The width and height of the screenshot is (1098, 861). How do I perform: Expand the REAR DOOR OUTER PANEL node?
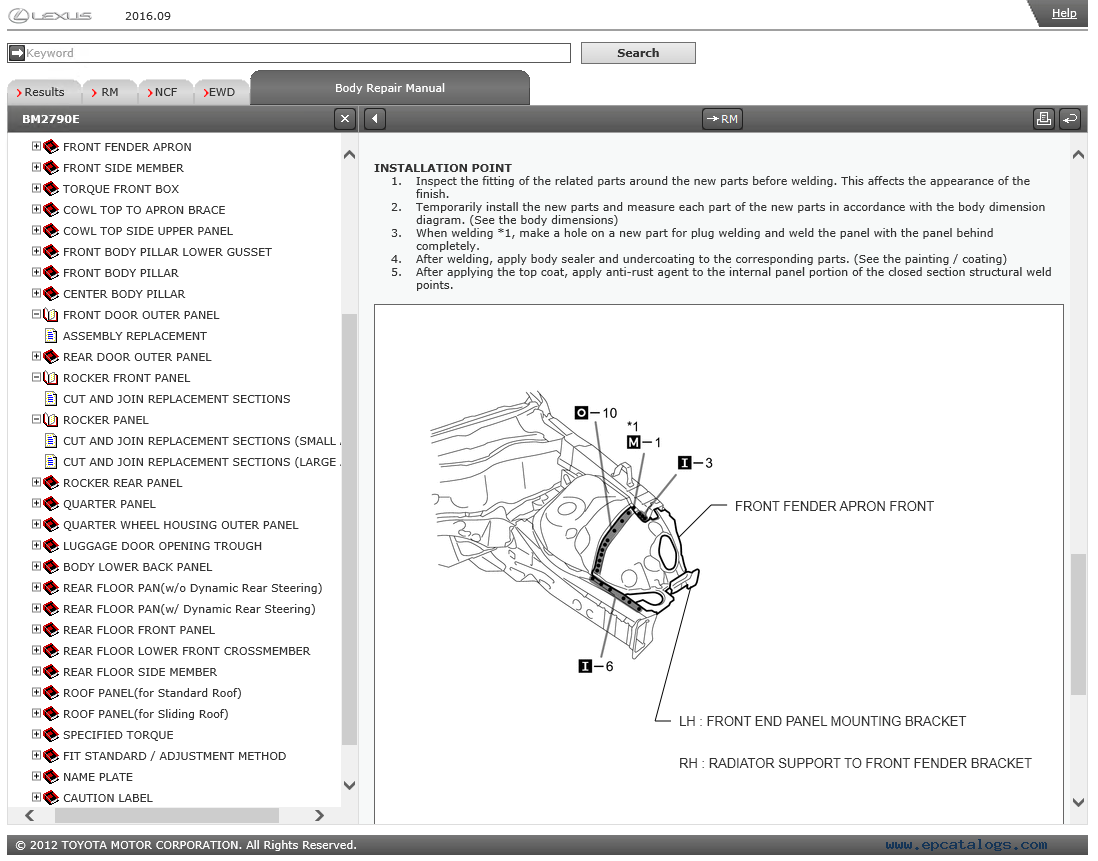point(36,356)
